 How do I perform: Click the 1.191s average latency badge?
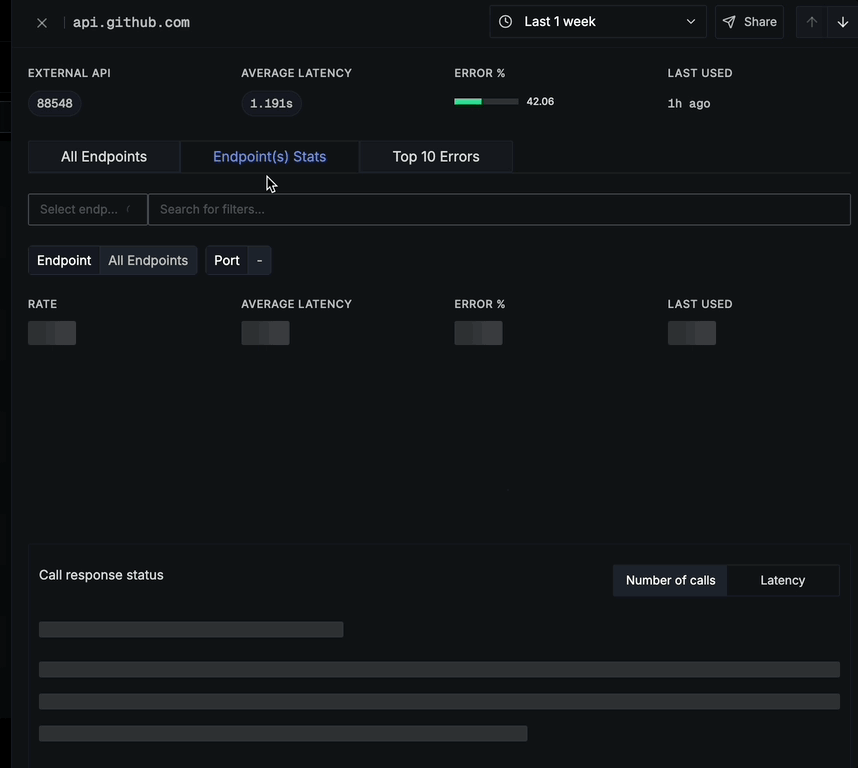click(x=271, y=103)
